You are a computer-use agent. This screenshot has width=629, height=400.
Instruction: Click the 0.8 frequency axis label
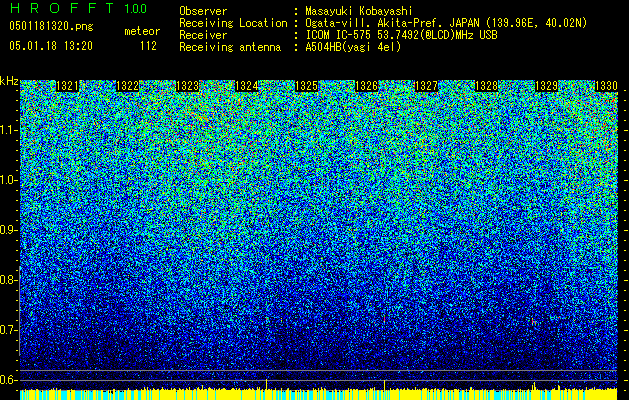tap(8, 280)
